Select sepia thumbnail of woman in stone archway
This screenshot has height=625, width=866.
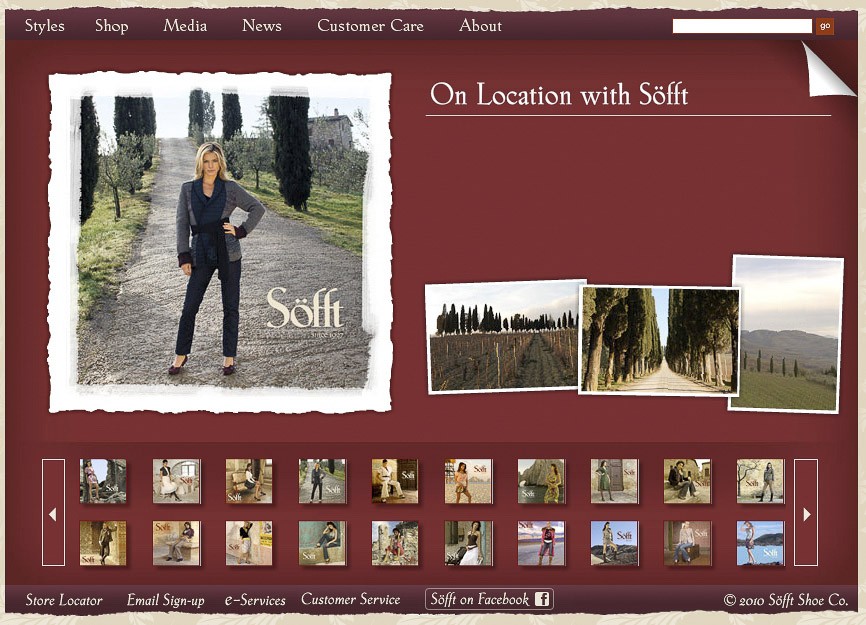point(103,543)
